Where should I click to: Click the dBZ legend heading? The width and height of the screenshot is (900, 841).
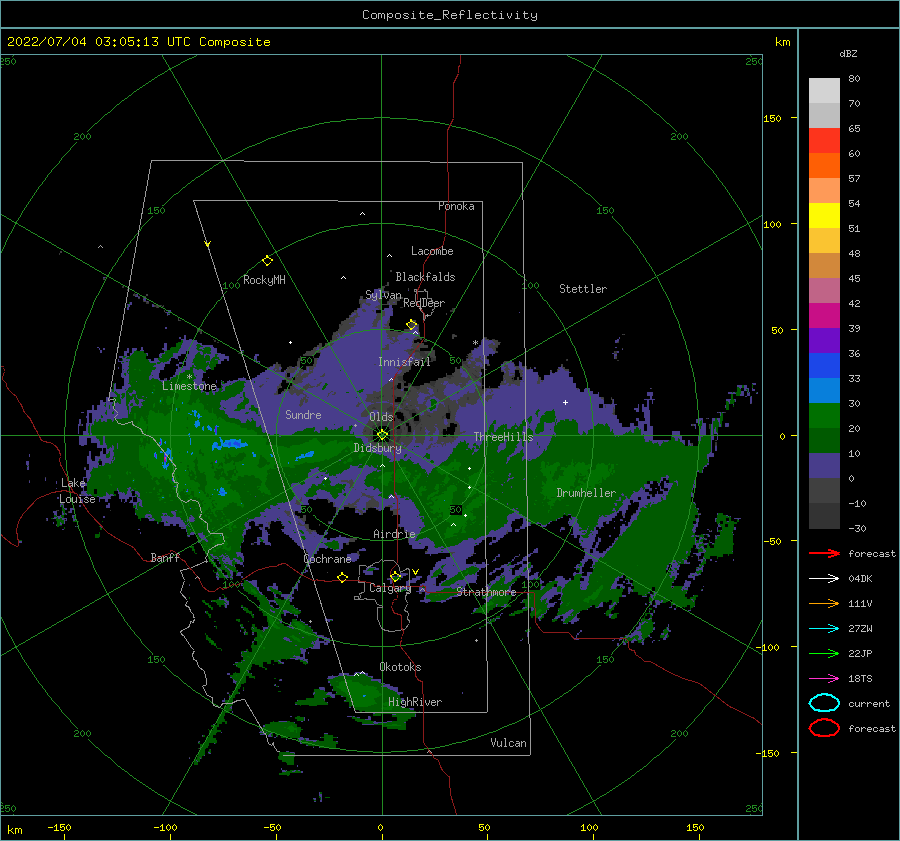(848, 53)
